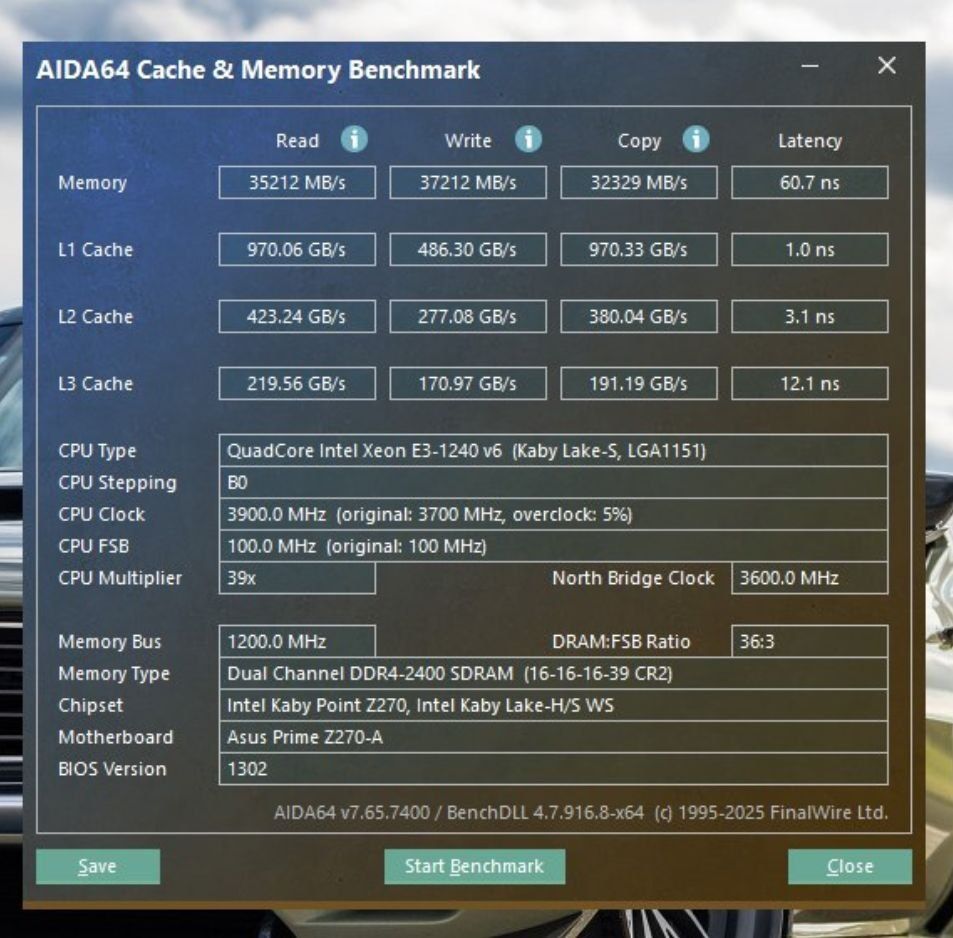Select L3 Cache latency 12.1 ns
Image resolution: width=953 pixels, height=938 pixels.
tap(810, 383)
